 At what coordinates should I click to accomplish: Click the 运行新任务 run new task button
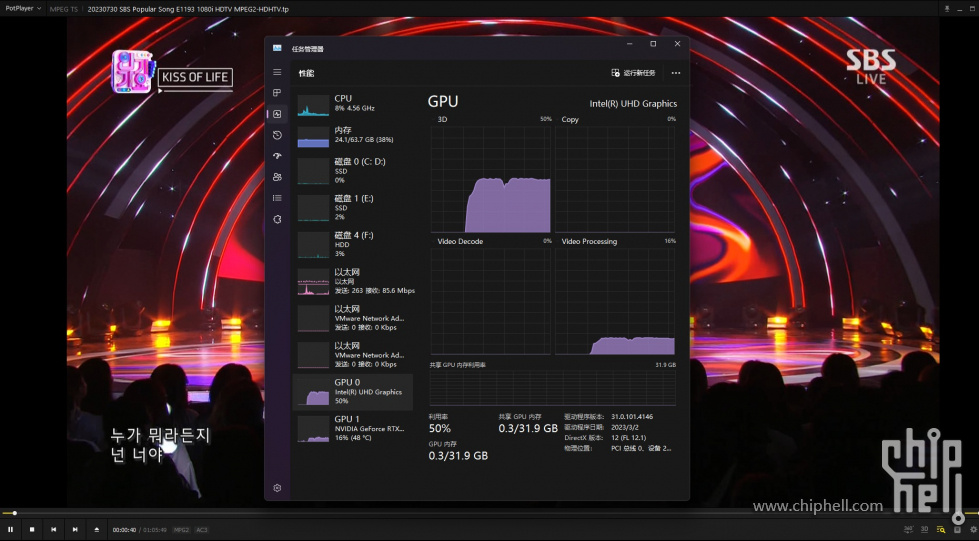[633, 73]
